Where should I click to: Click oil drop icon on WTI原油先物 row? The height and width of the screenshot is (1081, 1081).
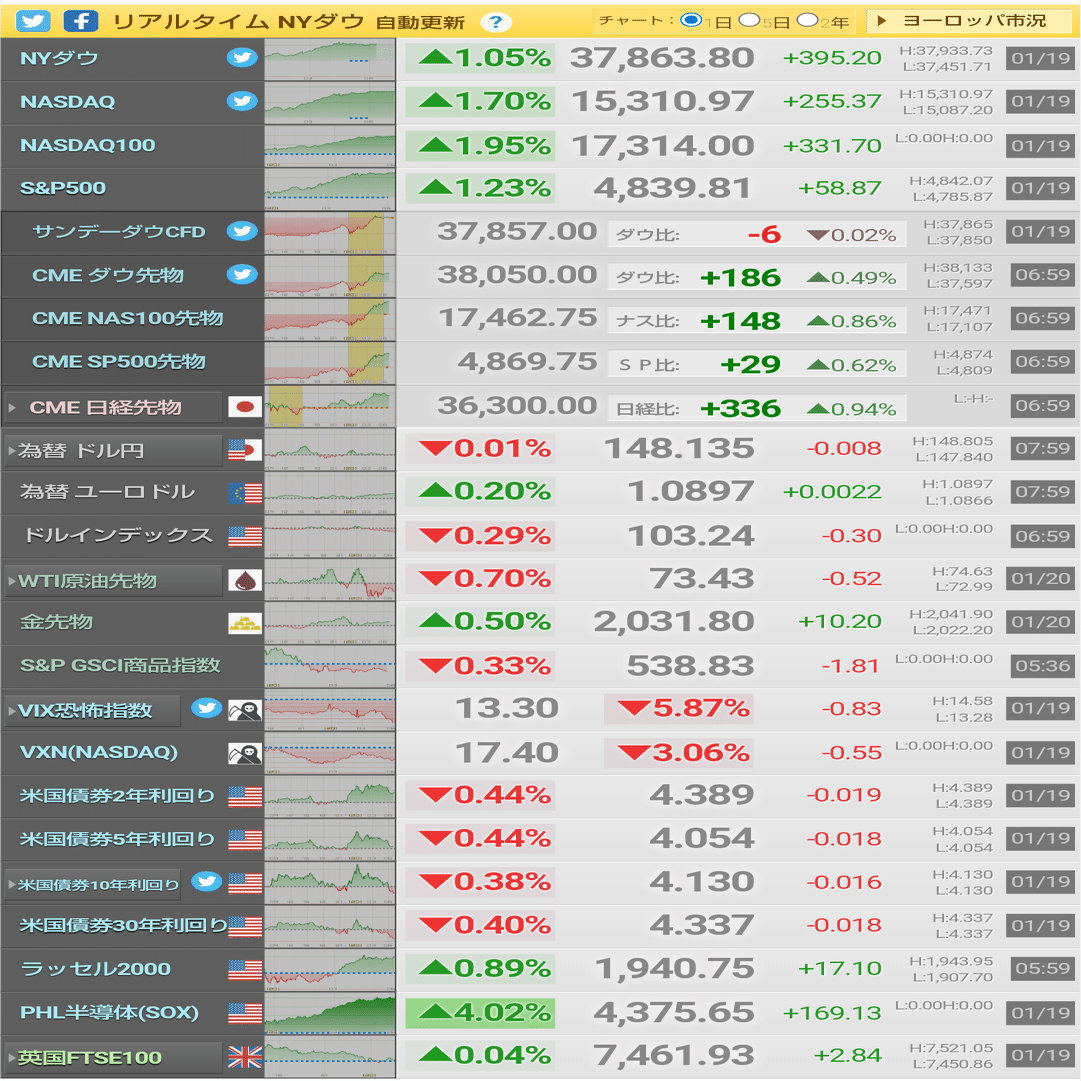pos(245,580)
